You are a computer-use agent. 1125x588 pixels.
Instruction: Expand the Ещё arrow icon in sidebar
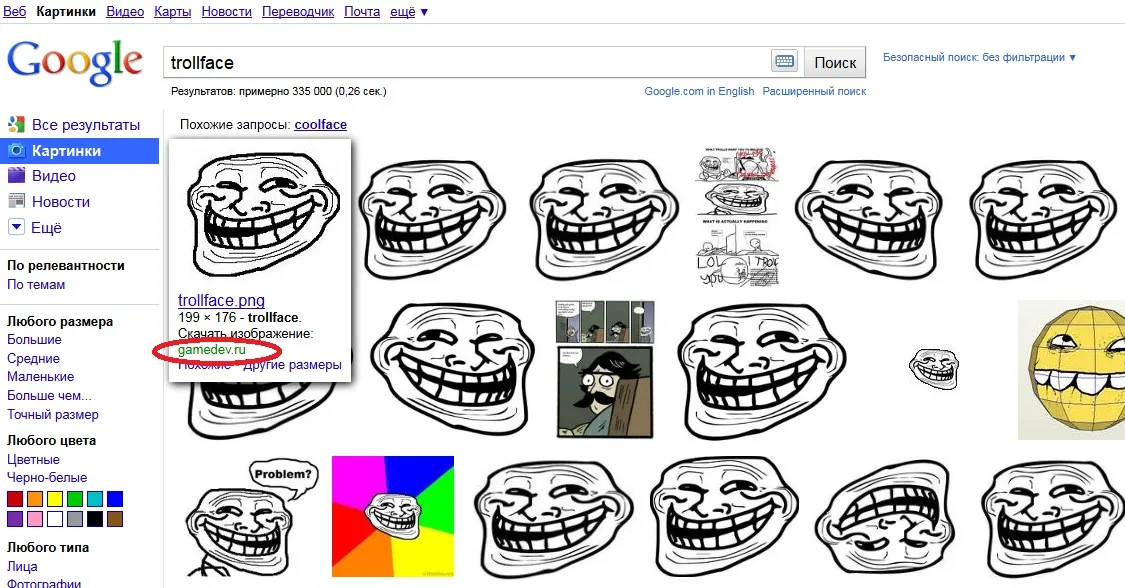point(16,227)
